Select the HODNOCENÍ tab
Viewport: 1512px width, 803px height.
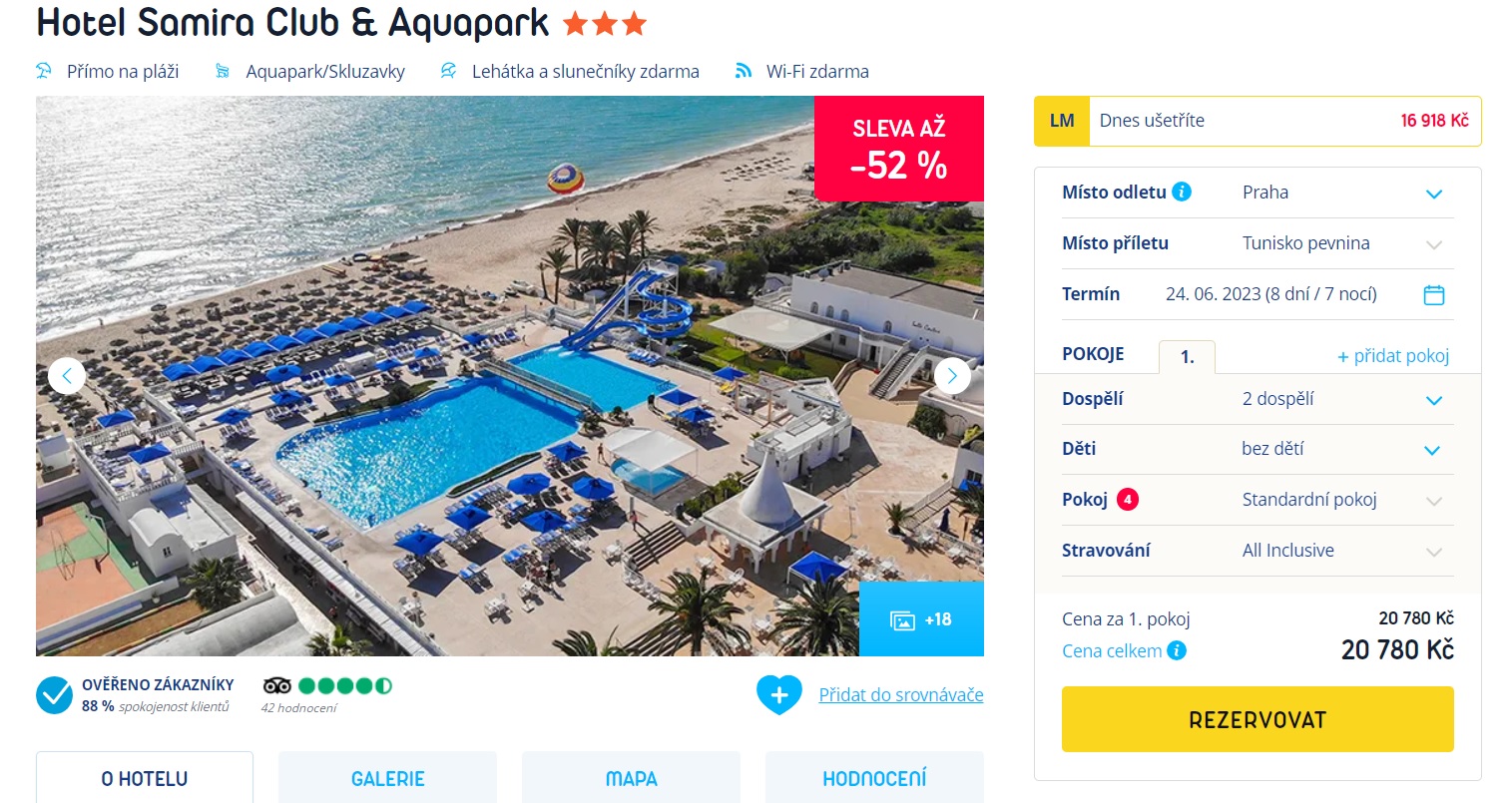point(874,778)
